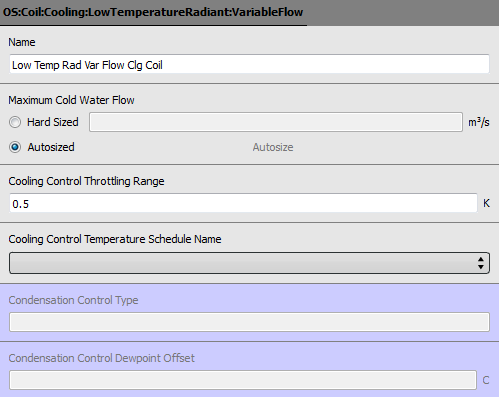Click the up-down arrows on the schedule dropdown

click(x=481, y=263)
